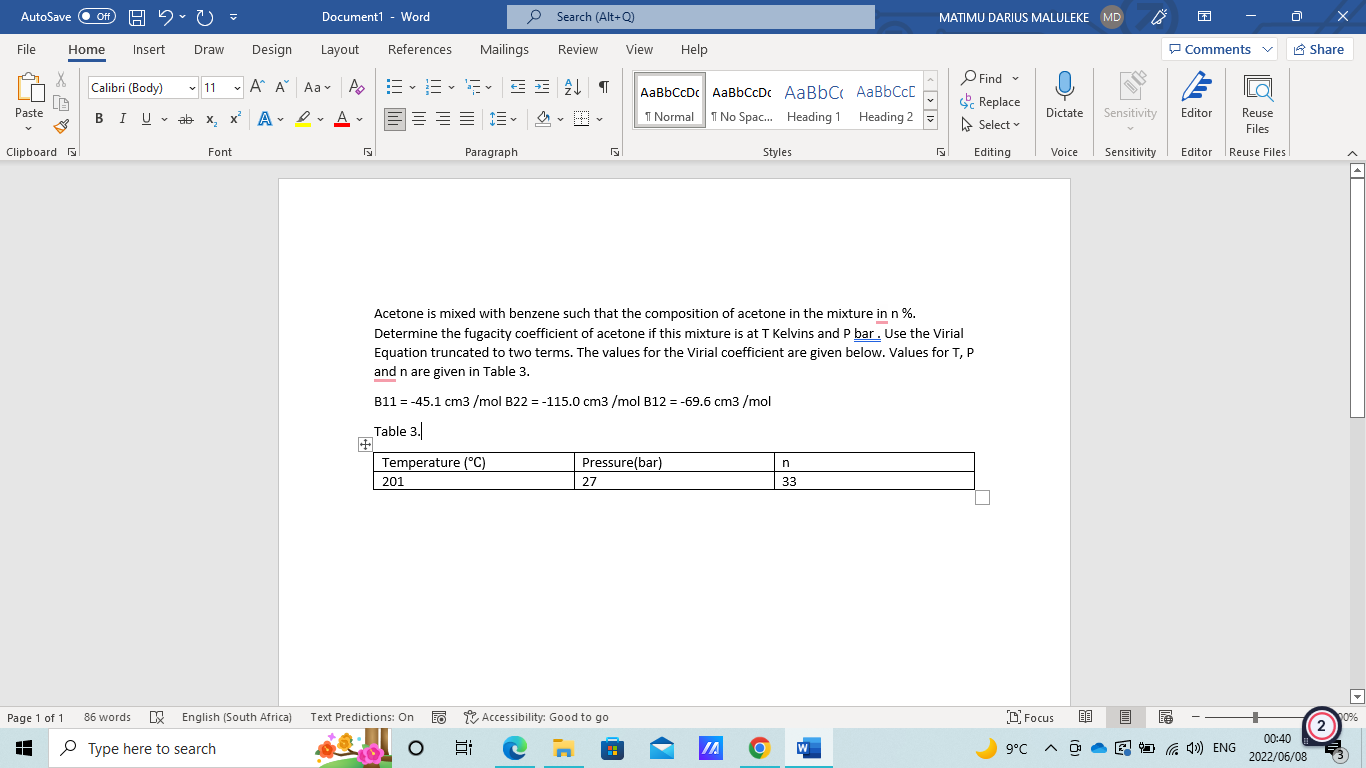Toggle AutoSave switch on
The image size is (1366, 768).
97,17
